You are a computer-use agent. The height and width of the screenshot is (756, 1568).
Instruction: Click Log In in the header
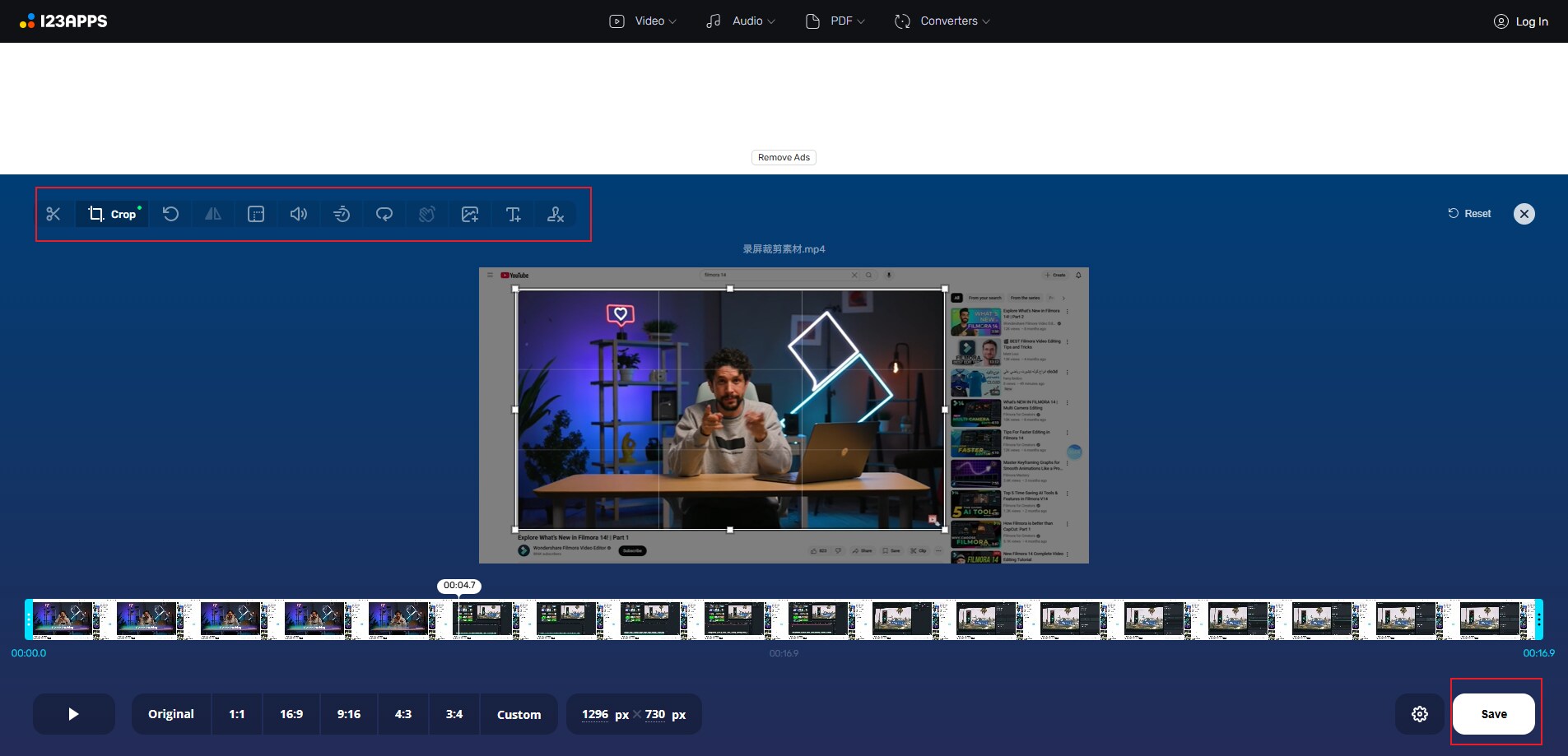1521,21
